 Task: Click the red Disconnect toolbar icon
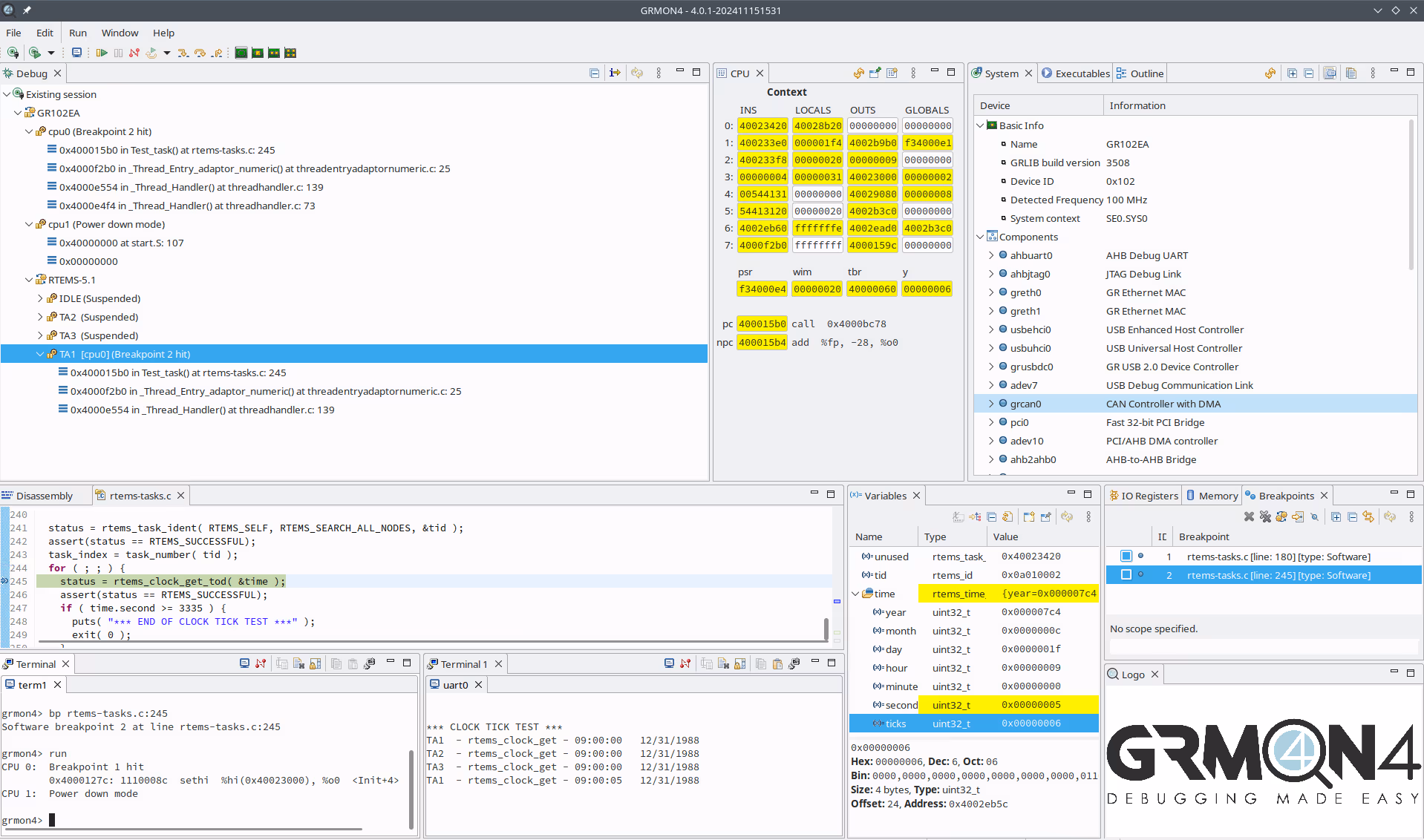(134, 53)
